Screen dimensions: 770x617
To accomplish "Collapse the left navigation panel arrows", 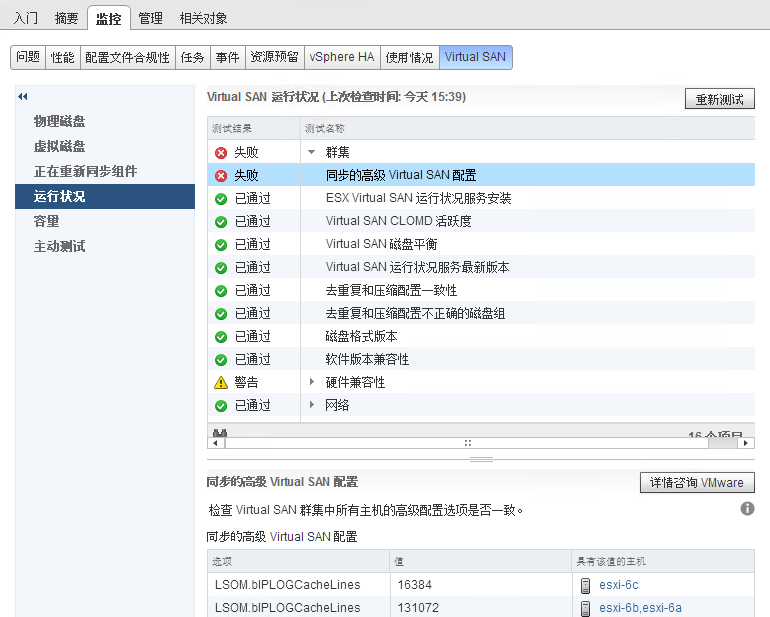I will coord(23,96).
